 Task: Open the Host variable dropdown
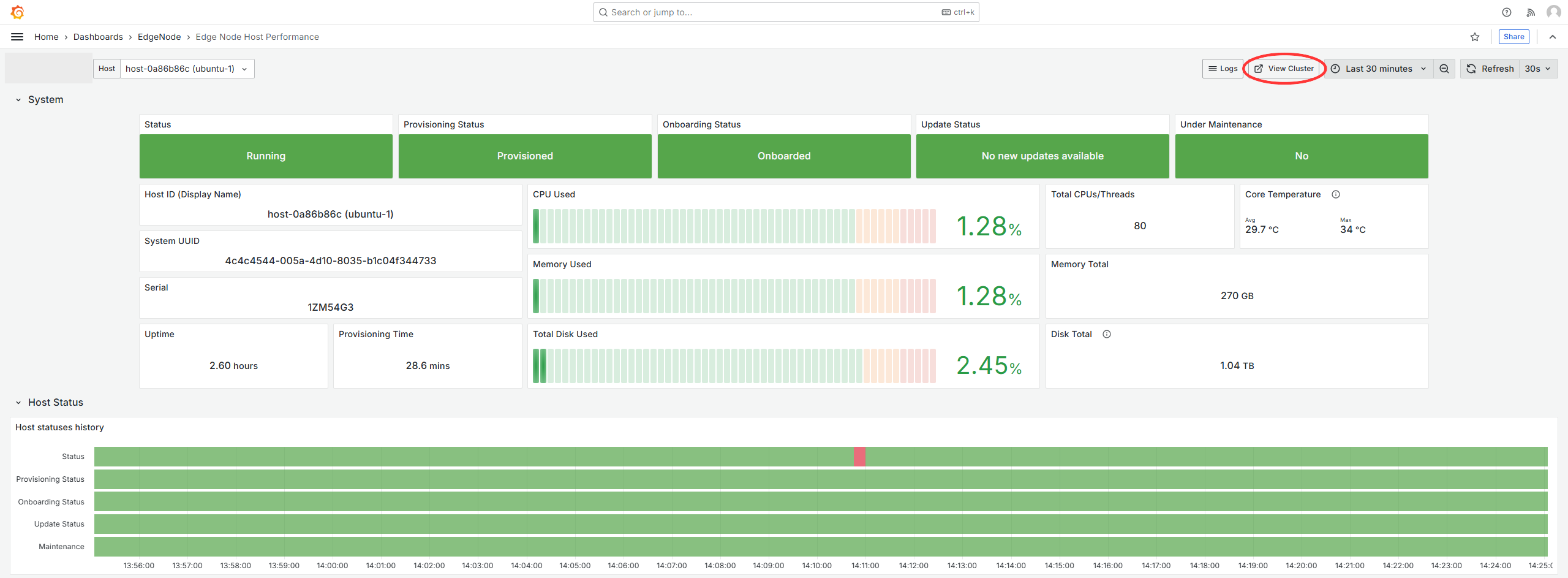(x=186, y=69)
